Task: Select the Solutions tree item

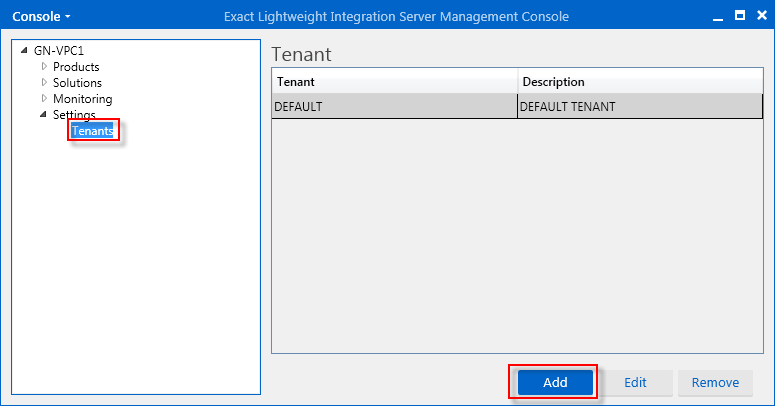Action: coord(77,83)
